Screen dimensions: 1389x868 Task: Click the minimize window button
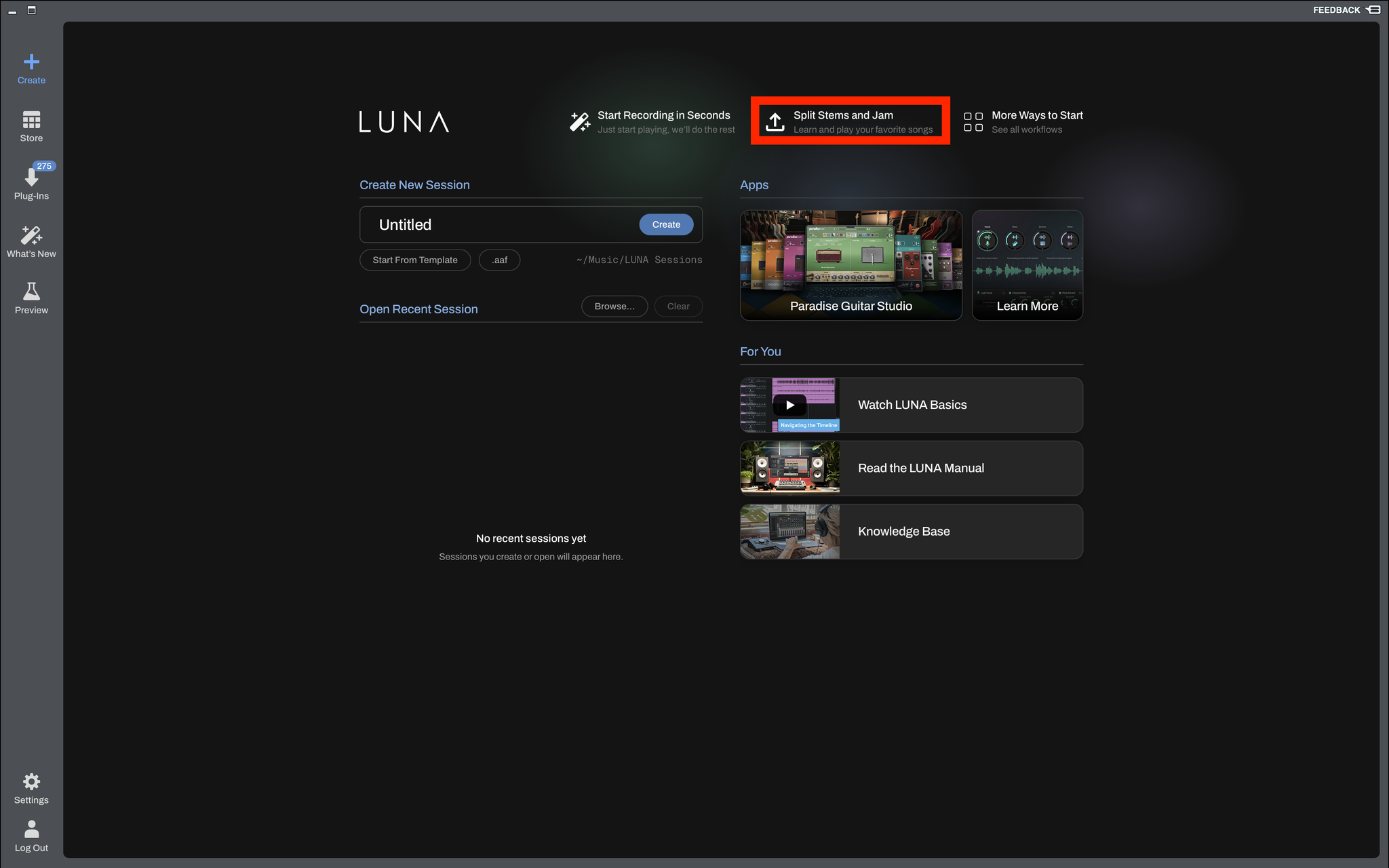[x=12, y=11]
